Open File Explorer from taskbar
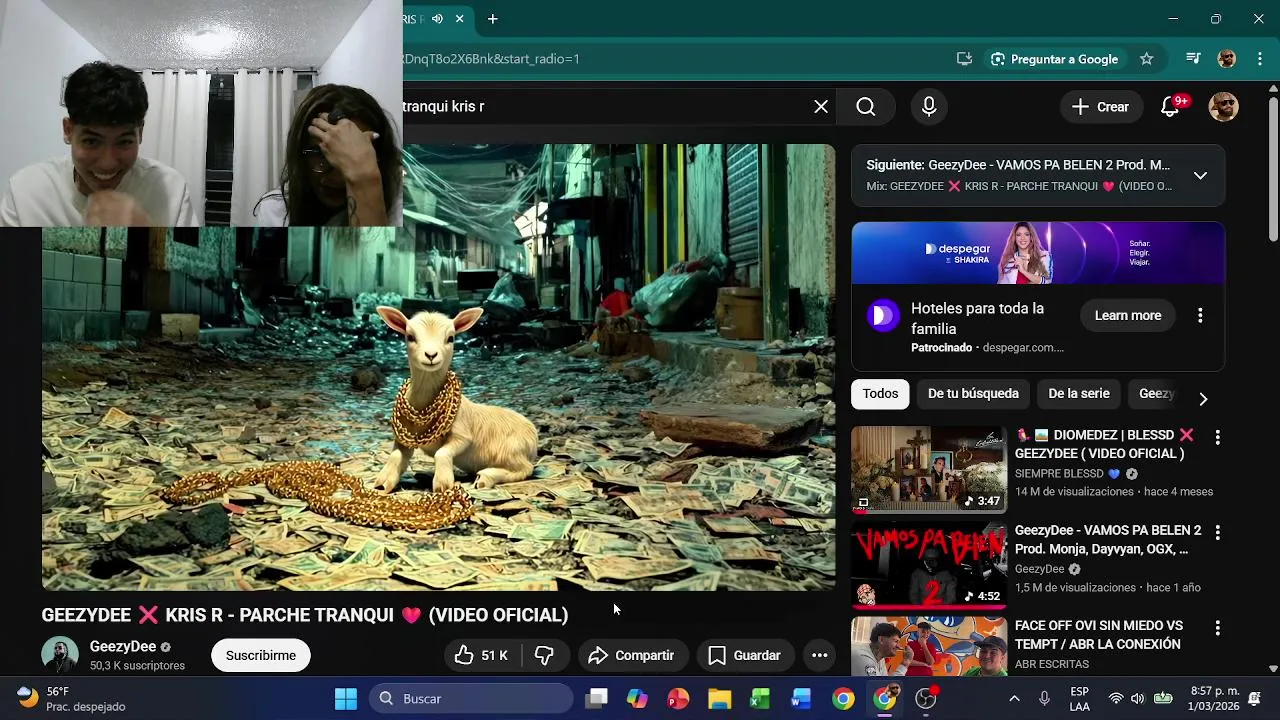 coord(720,699)
